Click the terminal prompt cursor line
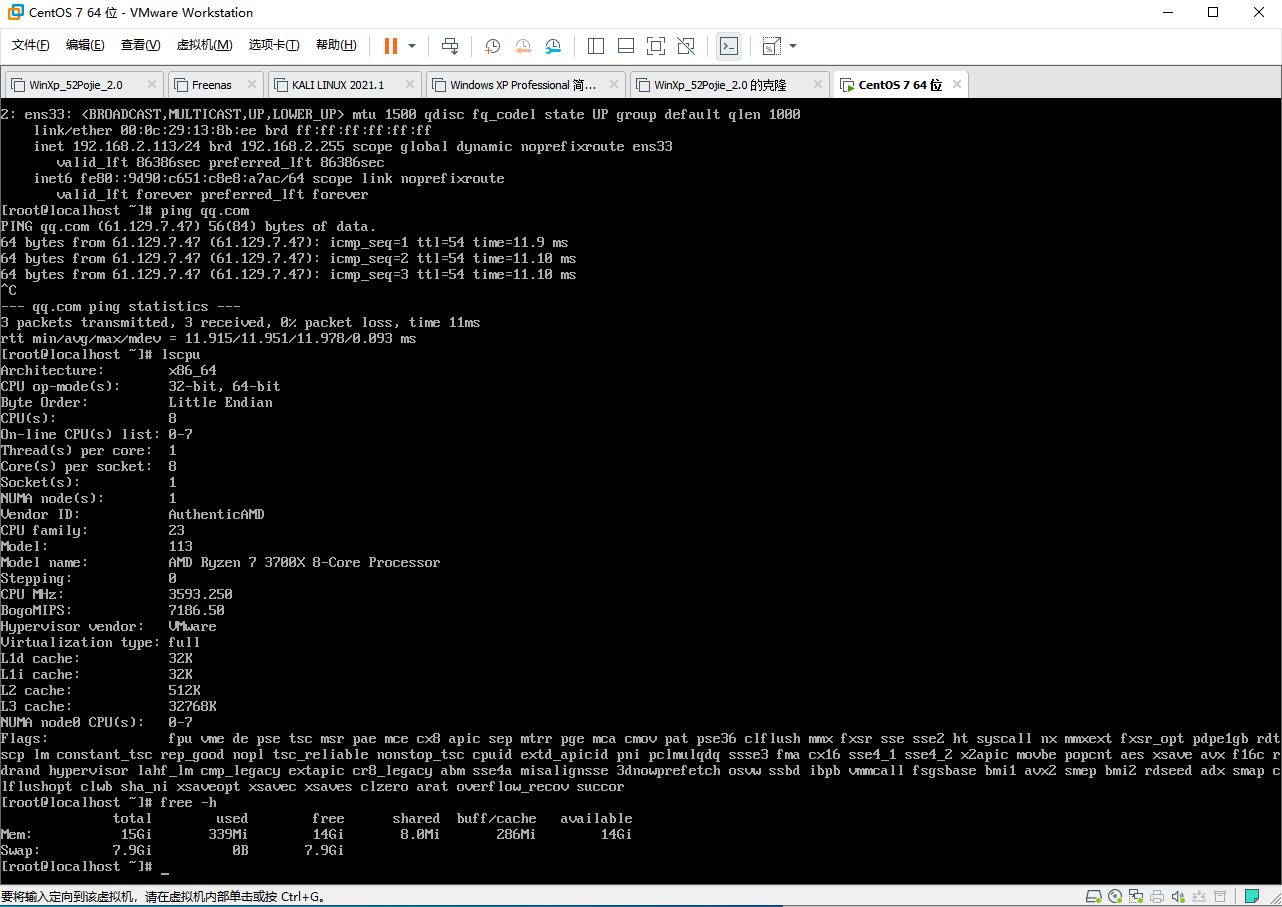This screenshot has height=907, width=1282. click(85, 867)
